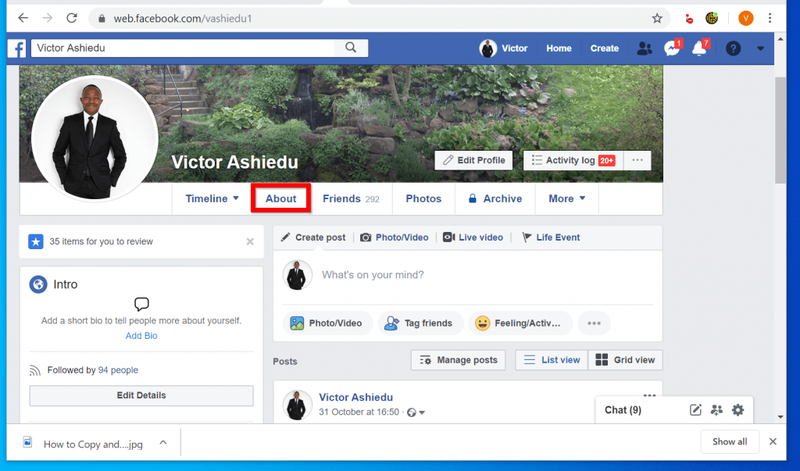Open the Chat (9) panel
The width and height of the screenshot is (800, 471).
click(x=622, y=410)
